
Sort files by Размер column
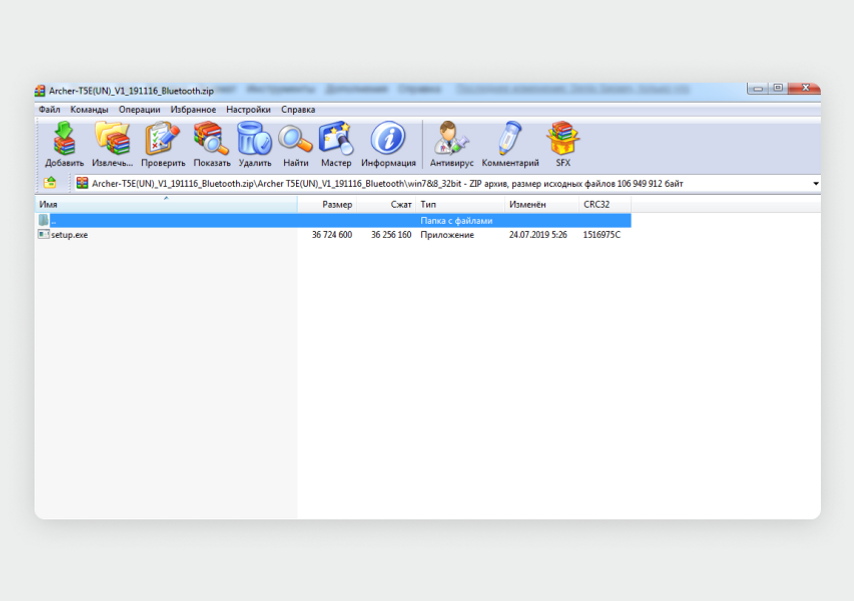coord(327,204)
